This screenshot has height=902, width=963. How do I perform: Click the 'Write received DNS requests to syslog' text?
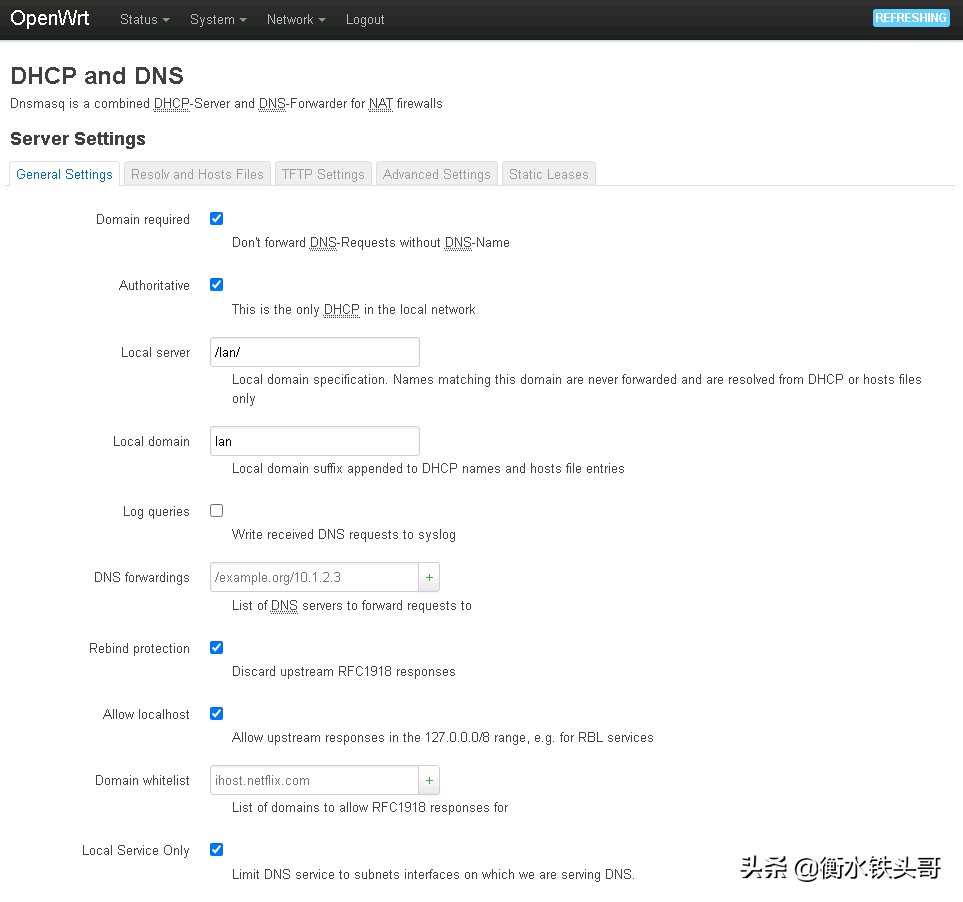(343, 535)
